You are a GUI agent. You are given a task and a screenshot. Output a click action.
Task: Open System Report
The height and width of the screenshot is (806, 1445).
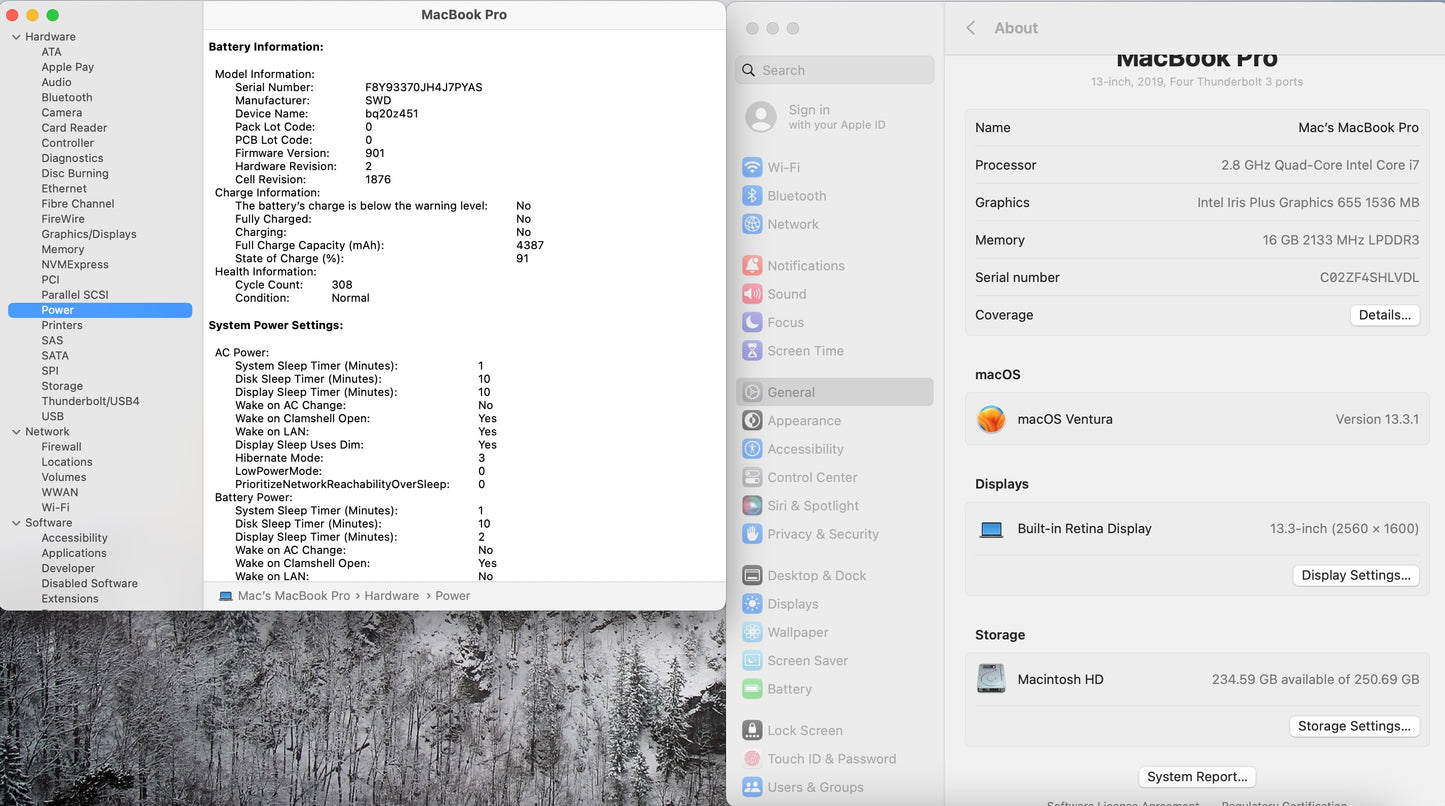coord(1197,776)
